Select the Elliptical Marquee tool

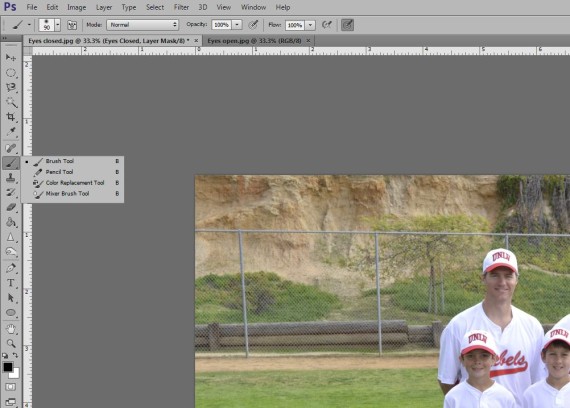point(11,73)
